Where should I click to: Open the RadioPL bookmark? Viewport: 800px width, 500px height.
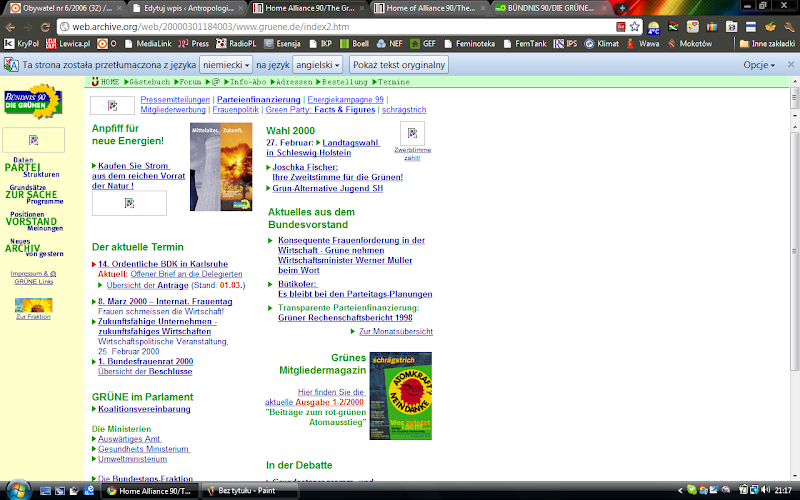tap(236, 44)
